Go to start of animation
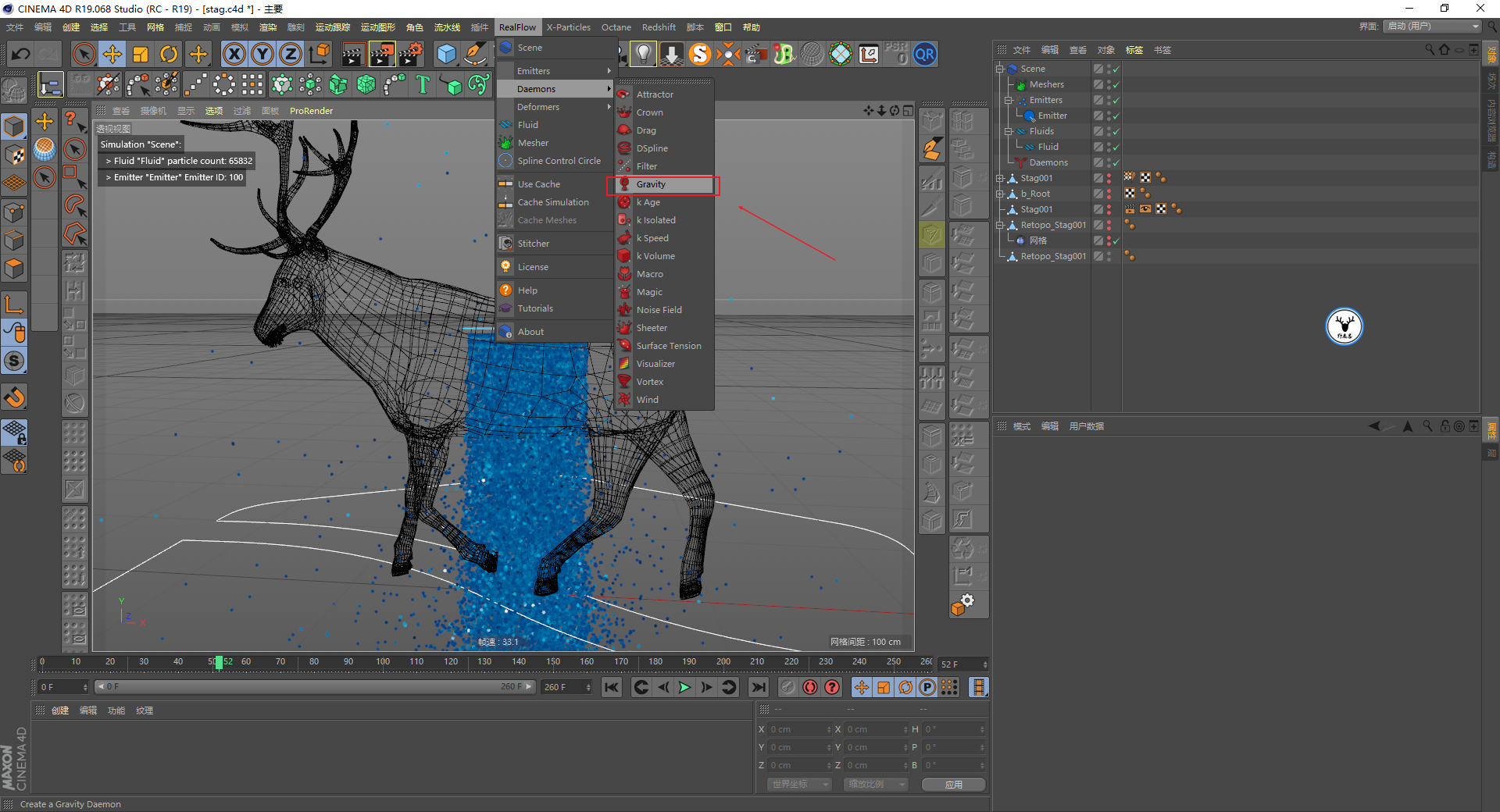Image resolution: width=1500 pixels, height=812 pixels. click(x=612, y=687)
